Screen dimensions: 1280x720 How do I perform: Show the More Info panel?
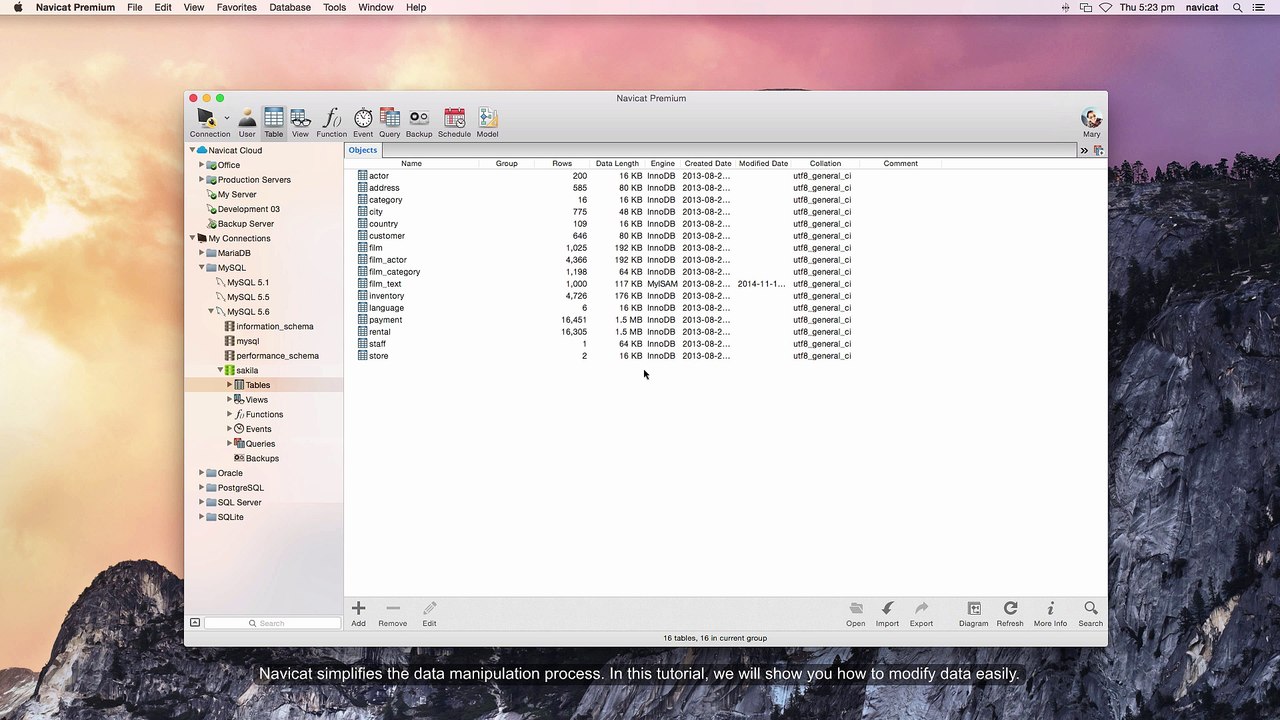coord(1050,613)
